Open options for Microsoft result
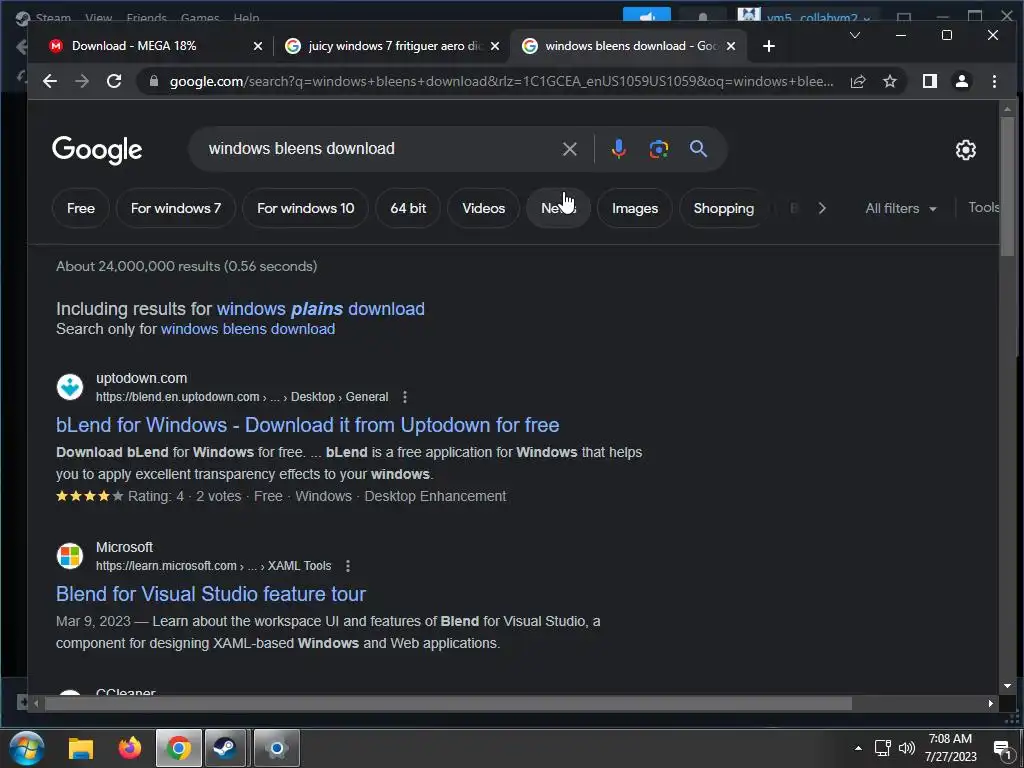This screenshot has height=768, width=1024. coord(347,566)
